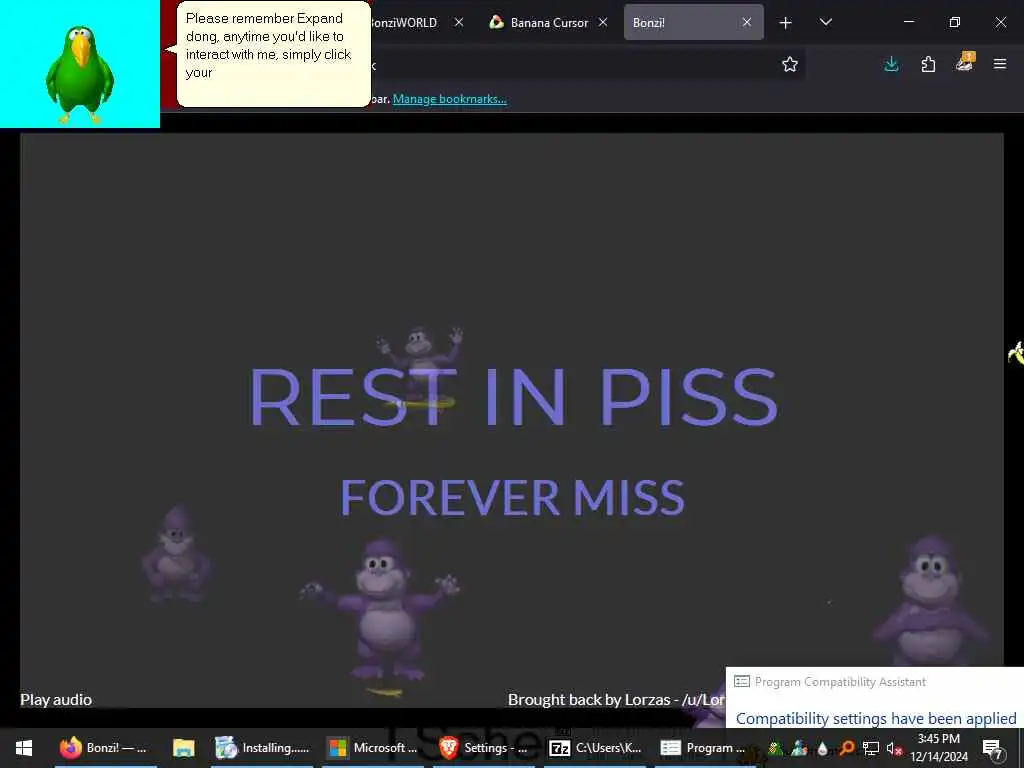Switch to the Installing... taskbar window
Screen dimensions: 1024x768
pyautogui.click(x=263, y=748)
